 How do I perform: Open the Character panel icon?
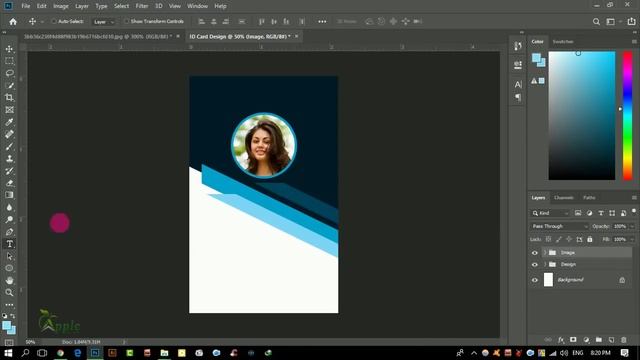[518, 84]
